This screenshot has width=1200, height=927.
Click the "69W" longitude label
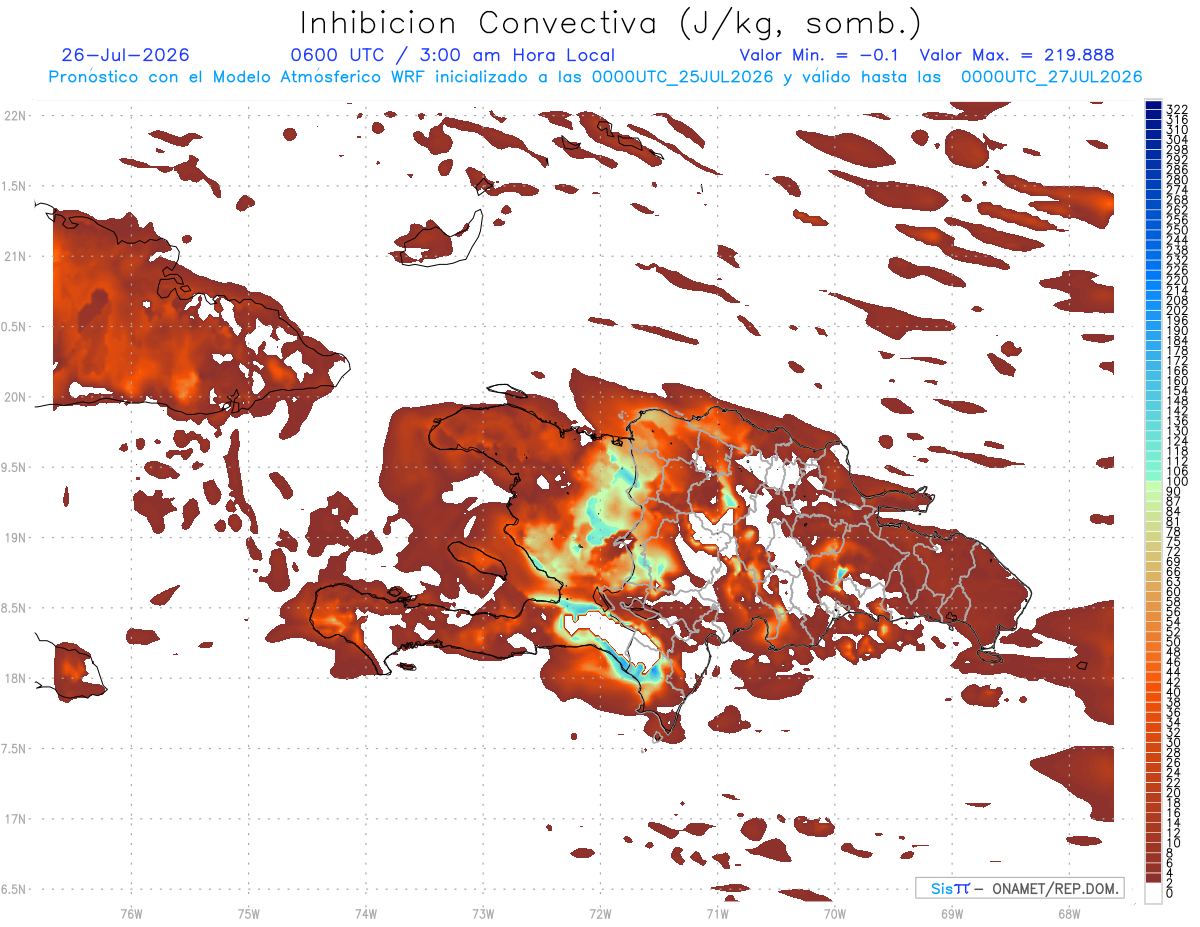(x=952, y=914)
